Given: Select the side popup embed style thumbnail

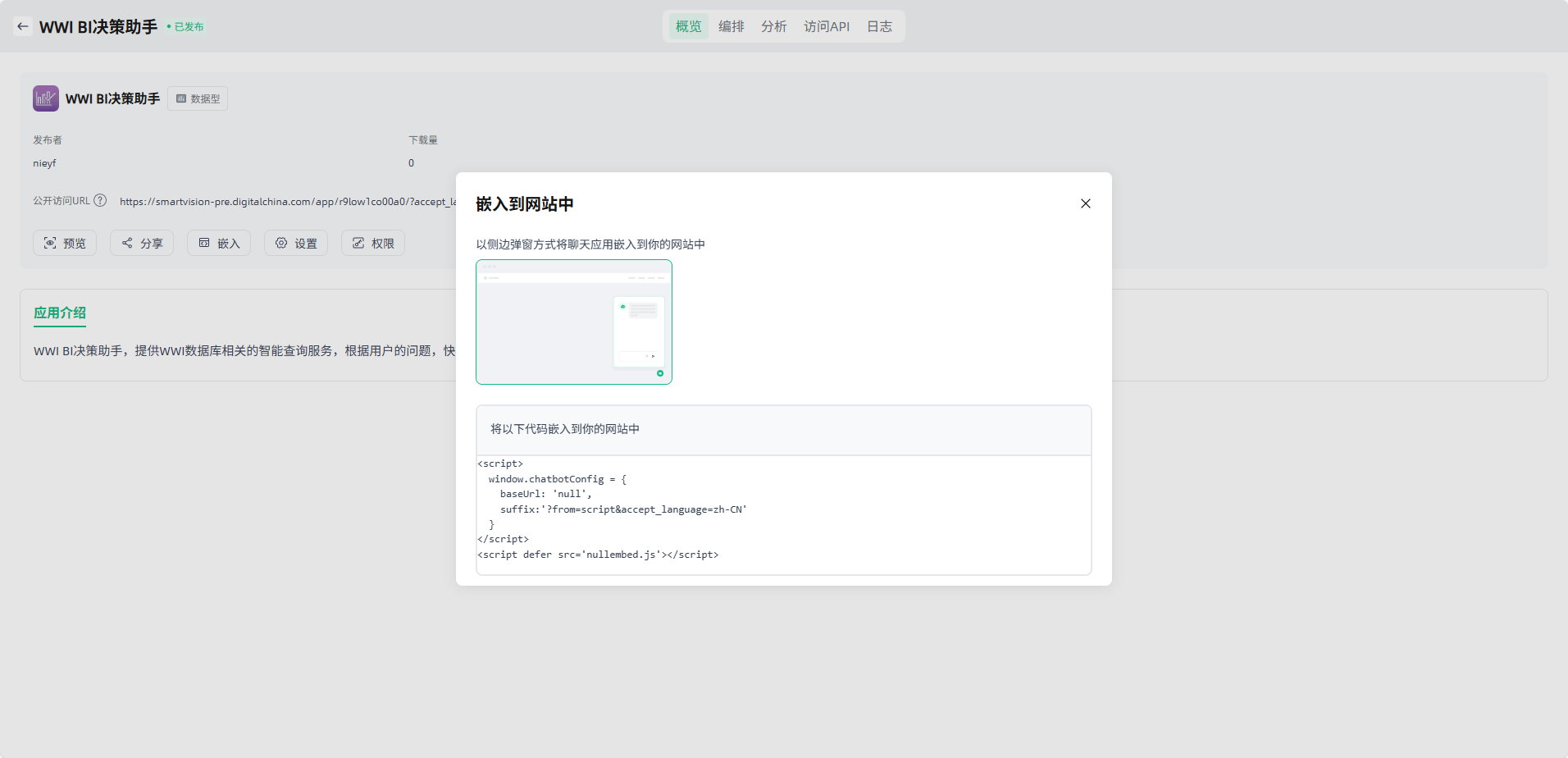Looking at the screenshot, I should 574,322.
